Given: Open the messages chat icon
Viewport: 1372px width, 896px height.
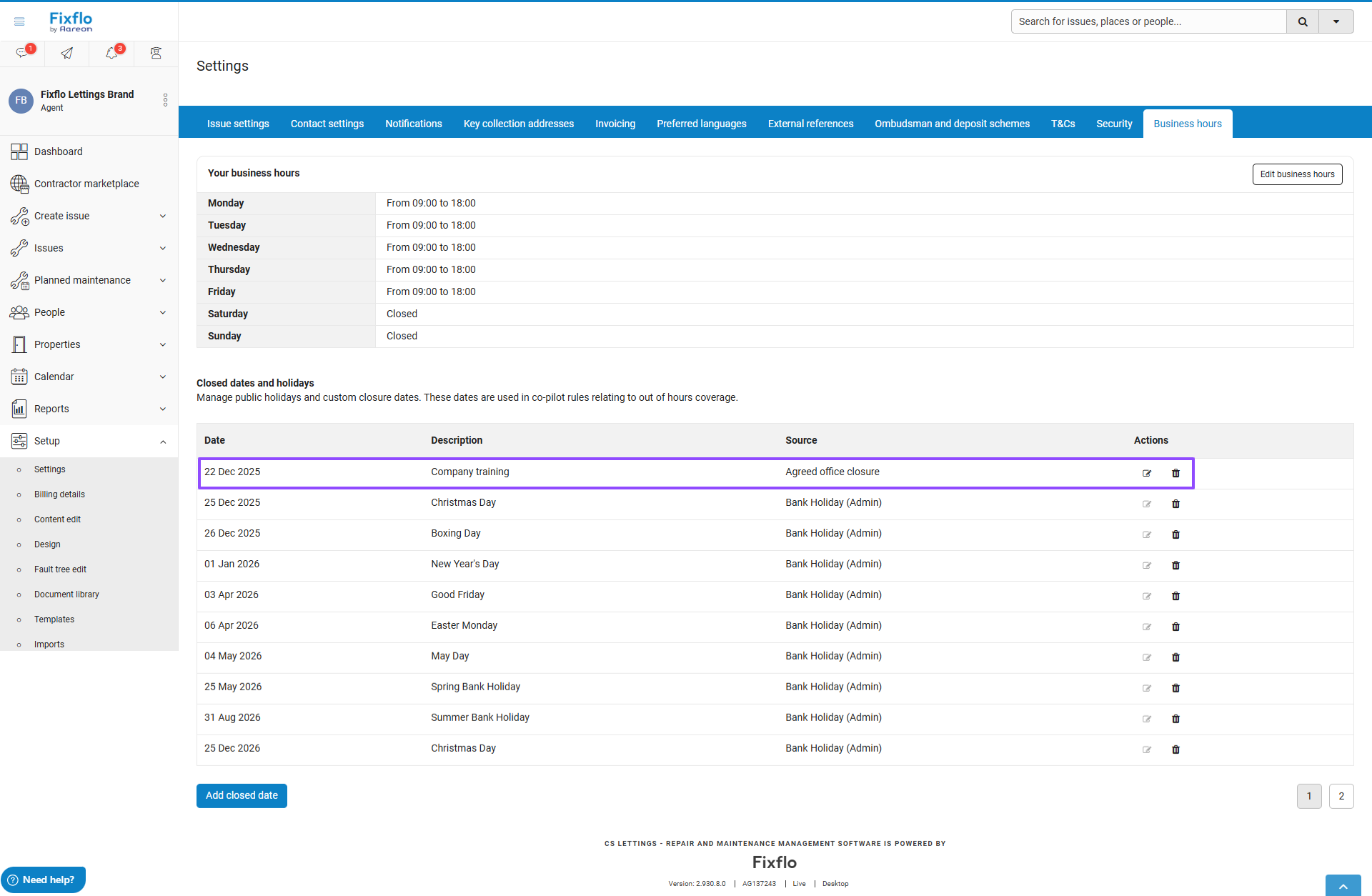Looking at the screenshot, I should coord(22,53).
